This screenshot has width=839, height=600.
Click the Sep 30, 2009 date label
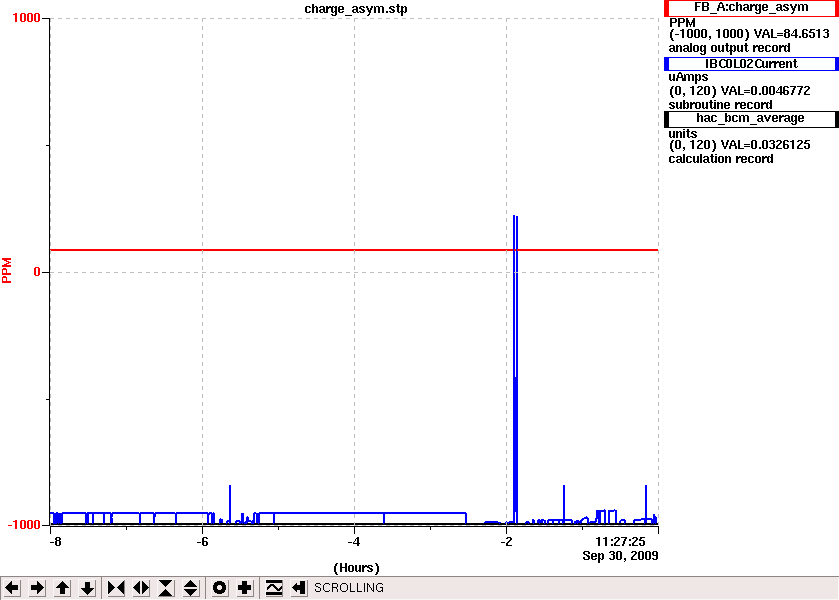click(620, 556)
